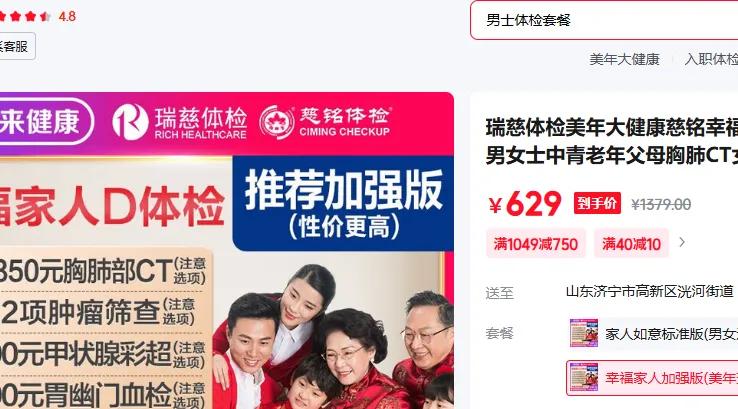
Task: Click the star rating icons showing 4.8
Action: tap(24, 16)
